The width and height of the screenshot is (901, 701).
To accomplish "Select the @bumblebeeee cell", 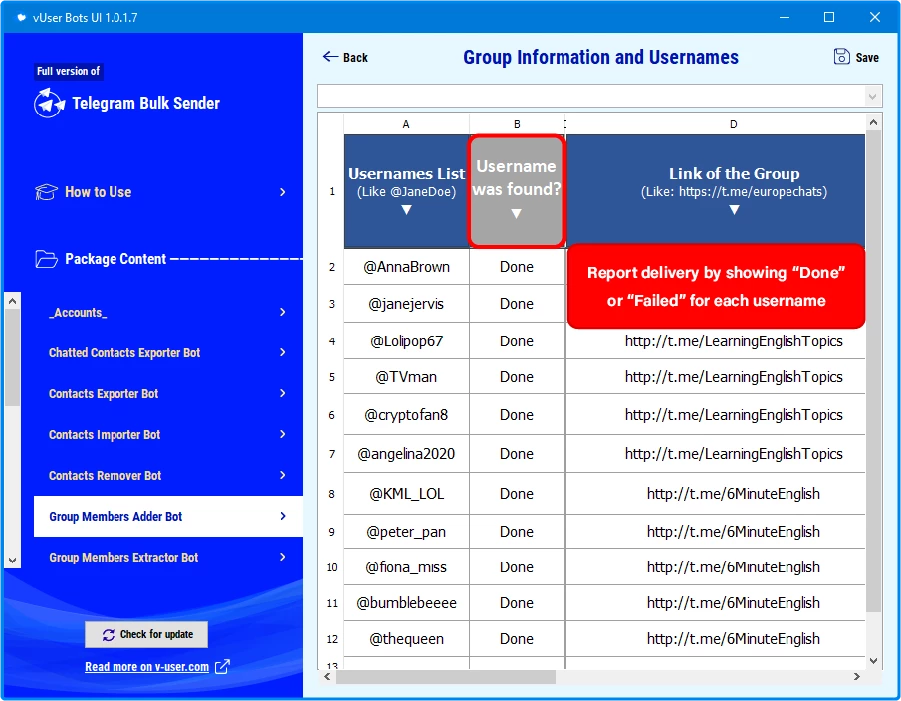I will (x=406, y=603).
